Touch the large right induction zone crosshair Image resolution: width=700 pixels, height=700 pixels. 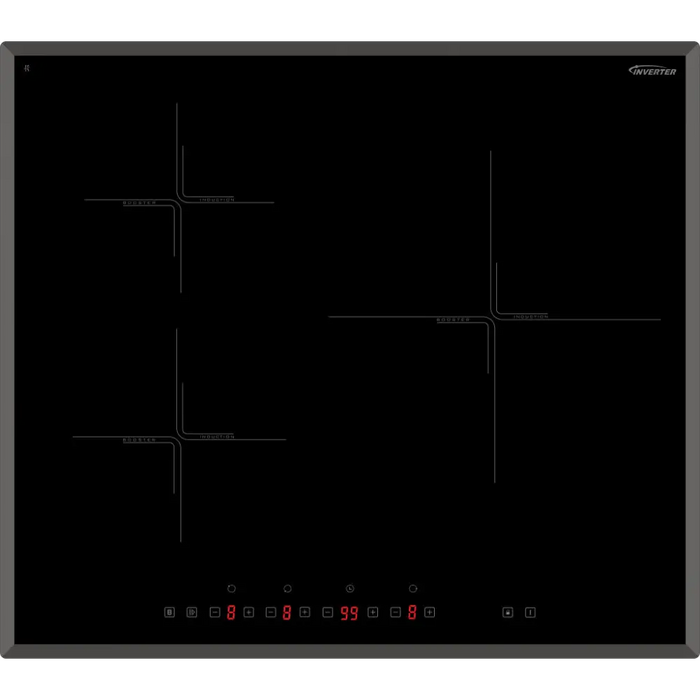492,318
